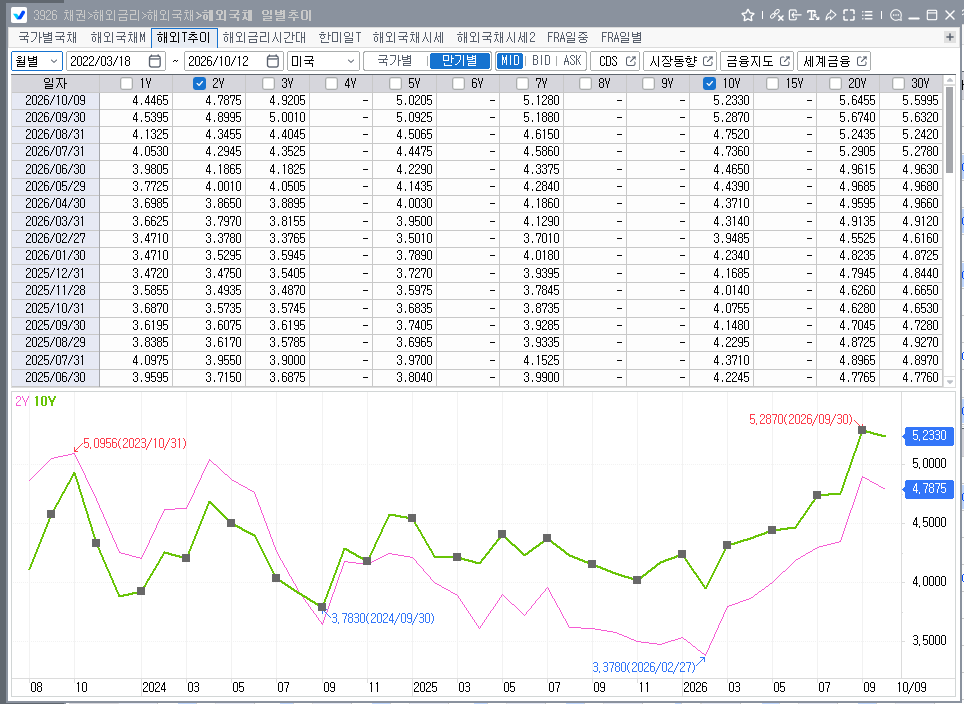Click the font size (T) icon

(x=813, y=15)
